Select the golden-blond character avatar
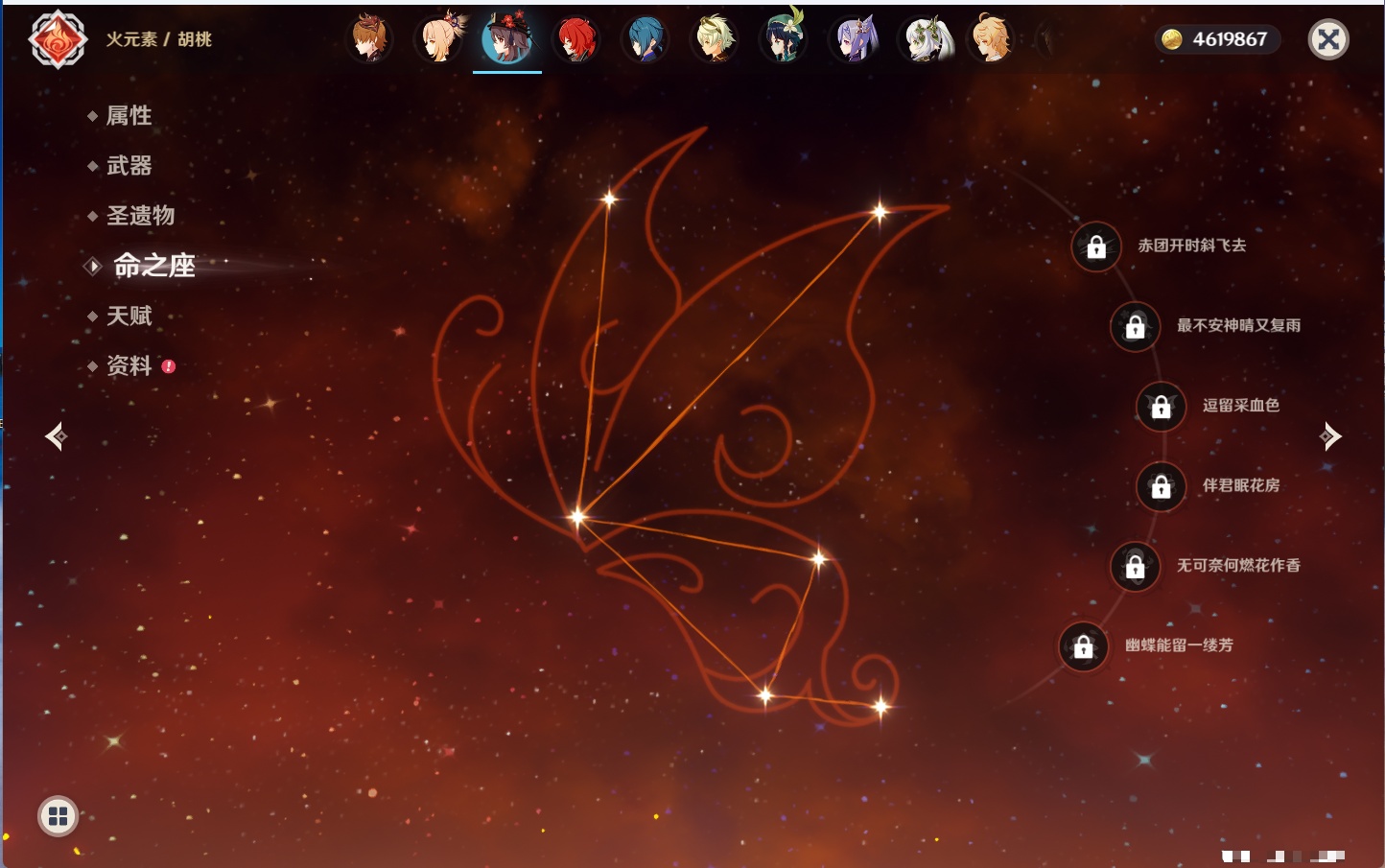This screenshot has width=1385, height=868. point(992,39)
